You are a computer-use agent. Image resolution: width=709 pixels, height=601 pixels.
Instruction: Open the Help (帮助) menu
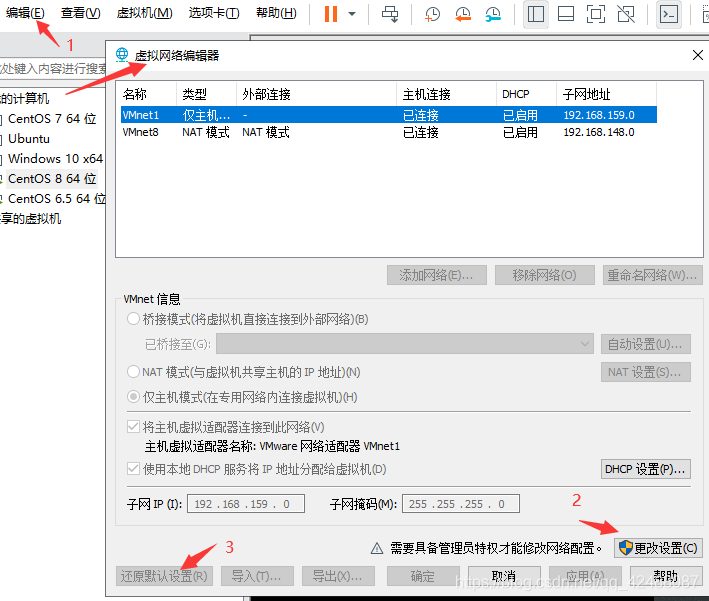click(276, 13)
